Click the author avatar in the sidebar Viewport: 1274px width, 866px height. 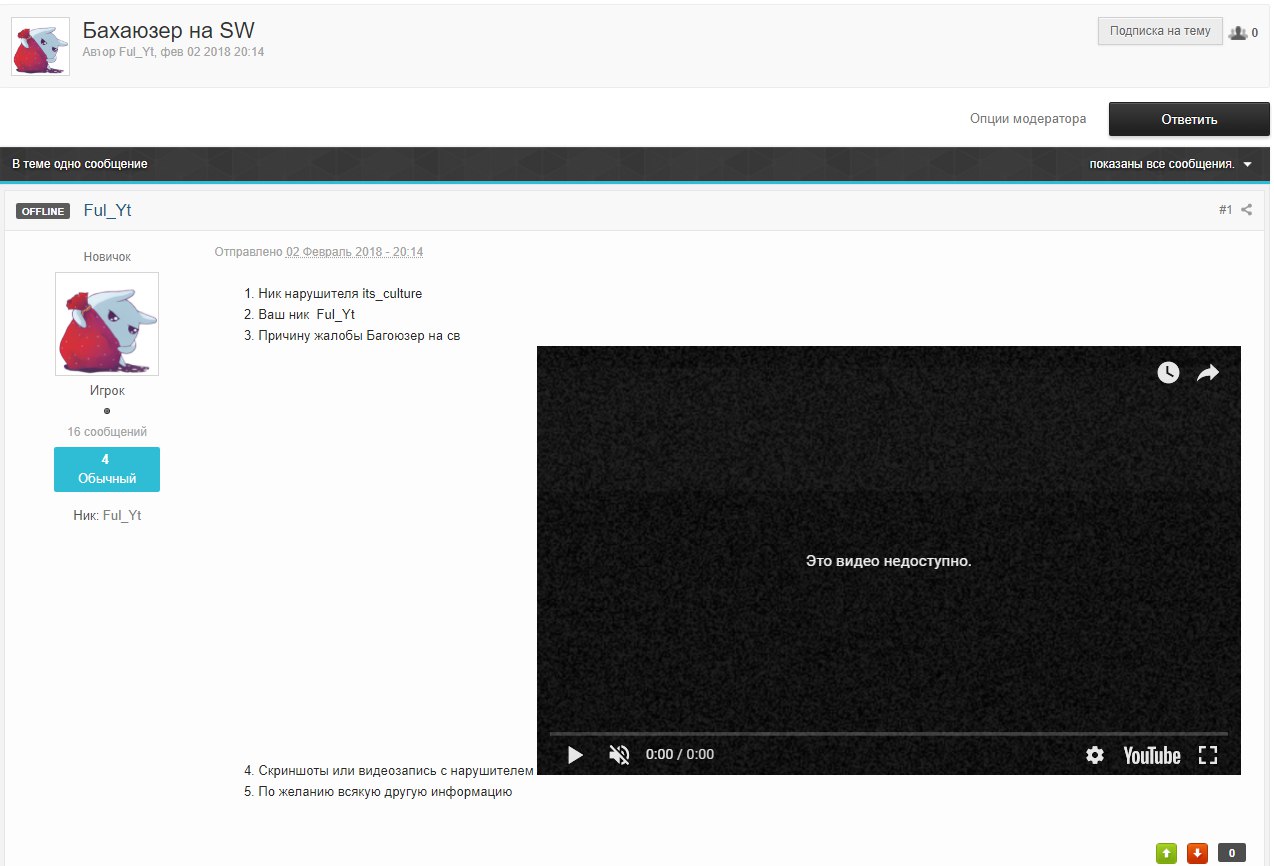(x=107, y=324)
